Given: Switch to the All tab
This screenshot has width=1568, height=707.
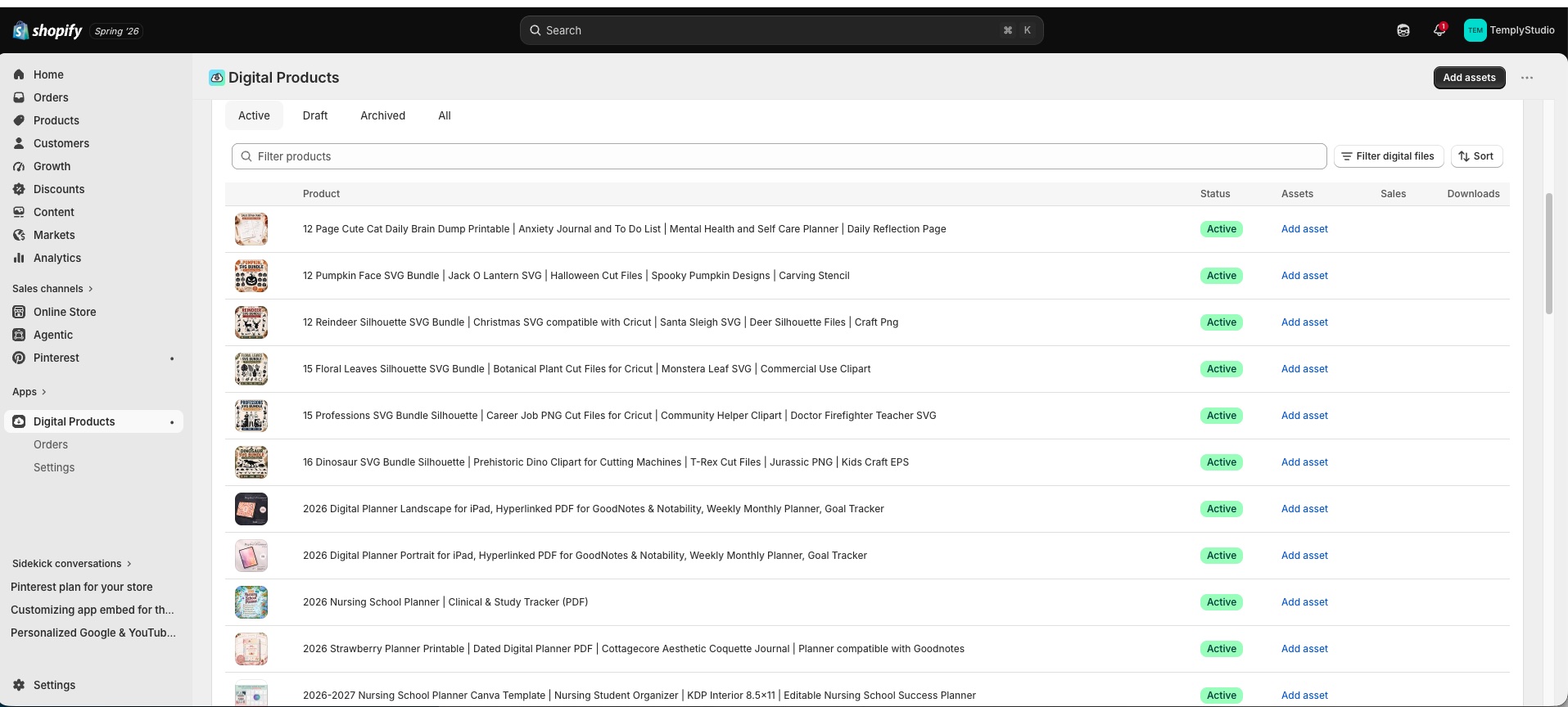Looking at the screenshot, I should (x=445, y=115).
